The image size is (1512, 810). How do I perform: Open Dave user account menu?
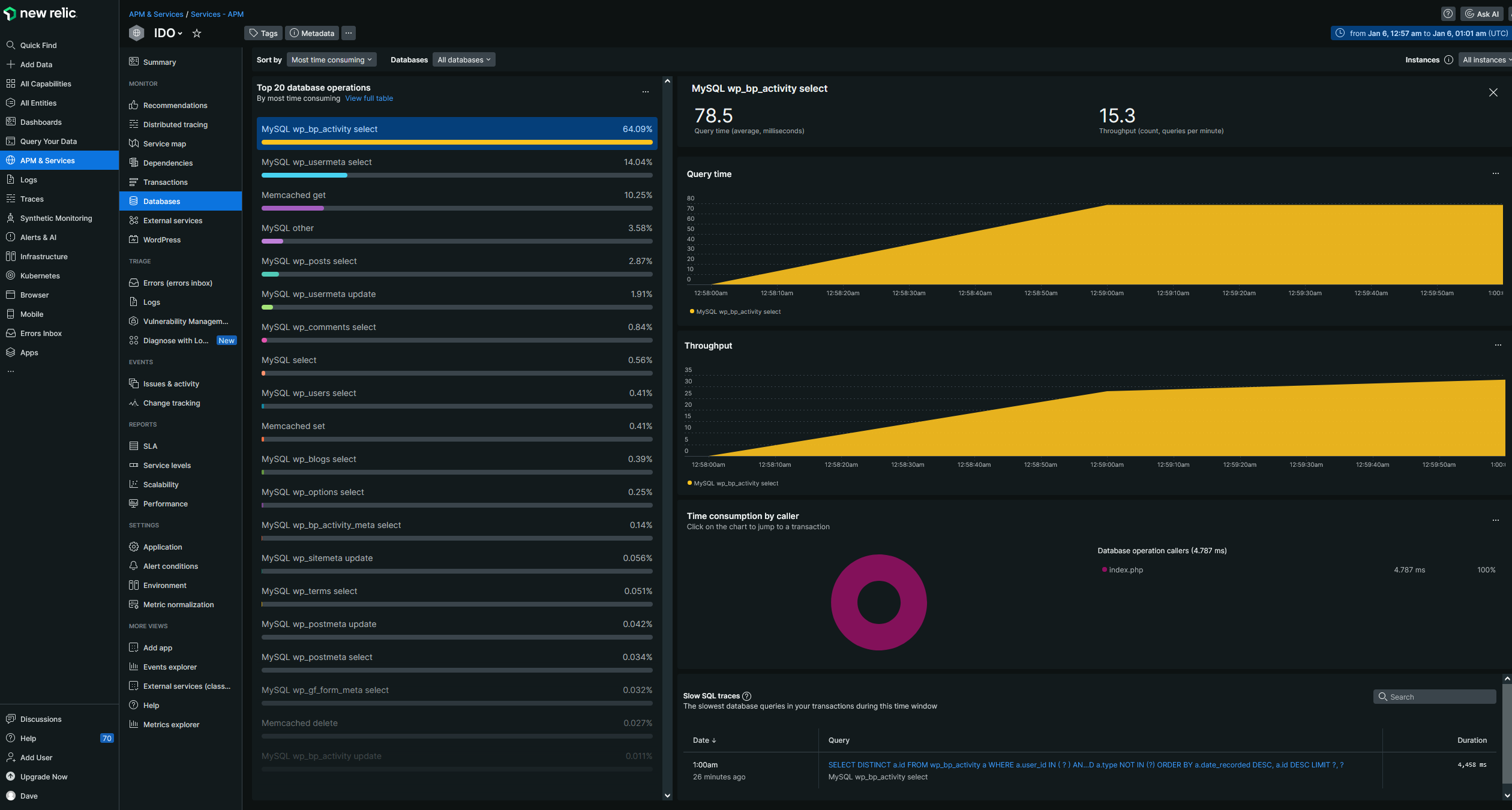point(59,796)
